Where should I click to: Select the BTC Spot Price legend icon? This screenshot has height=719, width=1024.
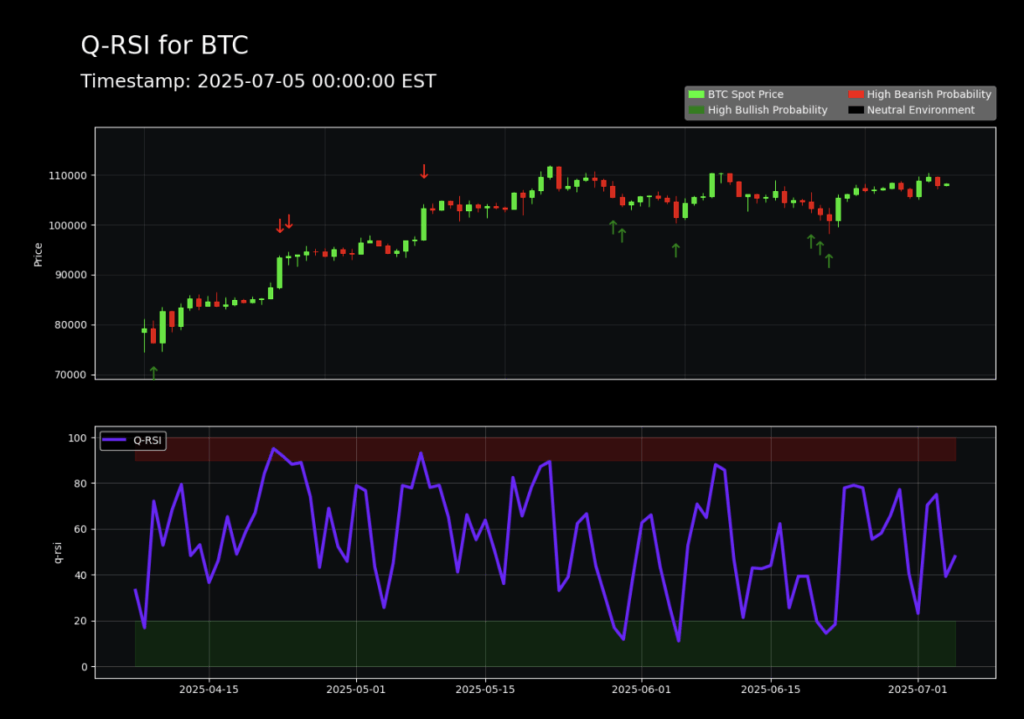697,94
